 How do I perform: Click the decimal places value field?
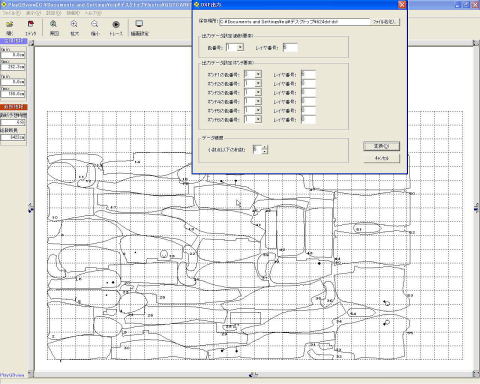257,149
